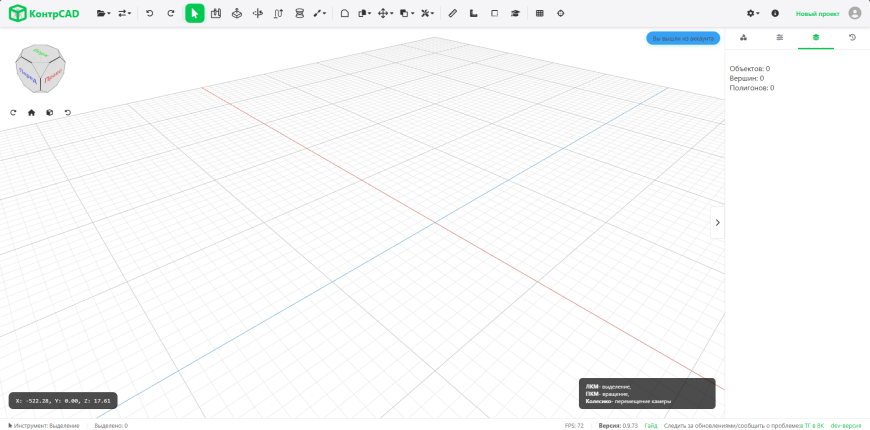Click the Выделено: 0 status entry
The height and width of the screenshot is (430, 870).
tap(111, 426)
